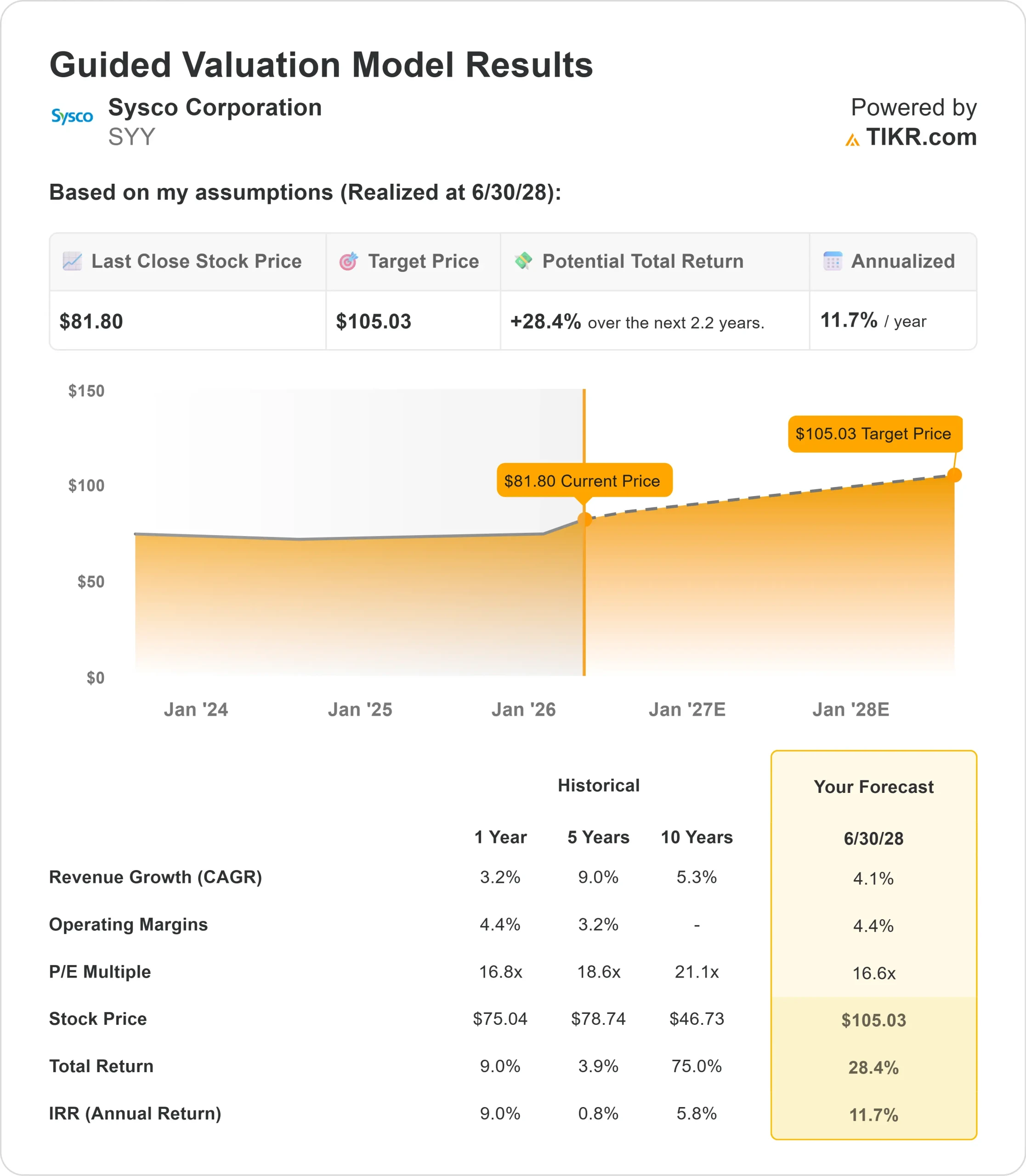Click the Sysco logo icon

coord(72,117)
